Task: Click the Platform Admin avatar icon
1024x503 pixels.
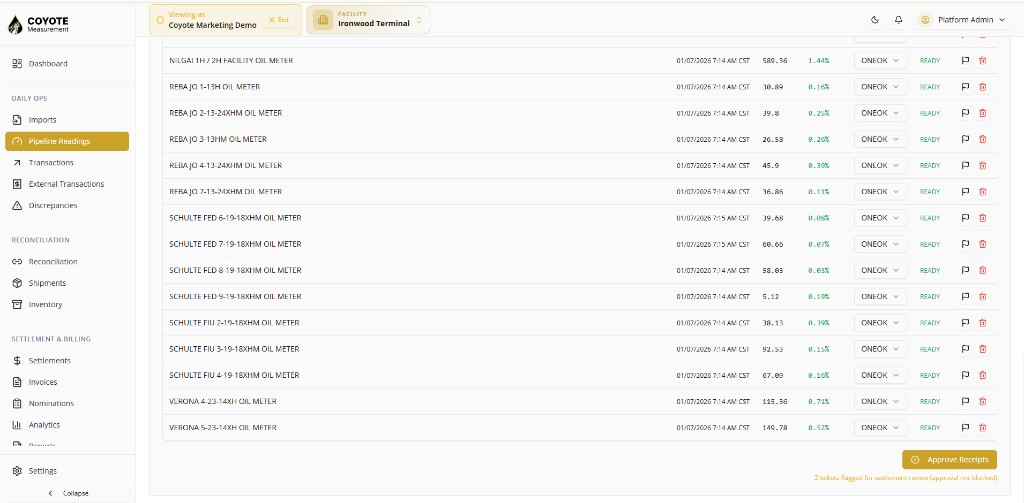Action: pos(925,20)
